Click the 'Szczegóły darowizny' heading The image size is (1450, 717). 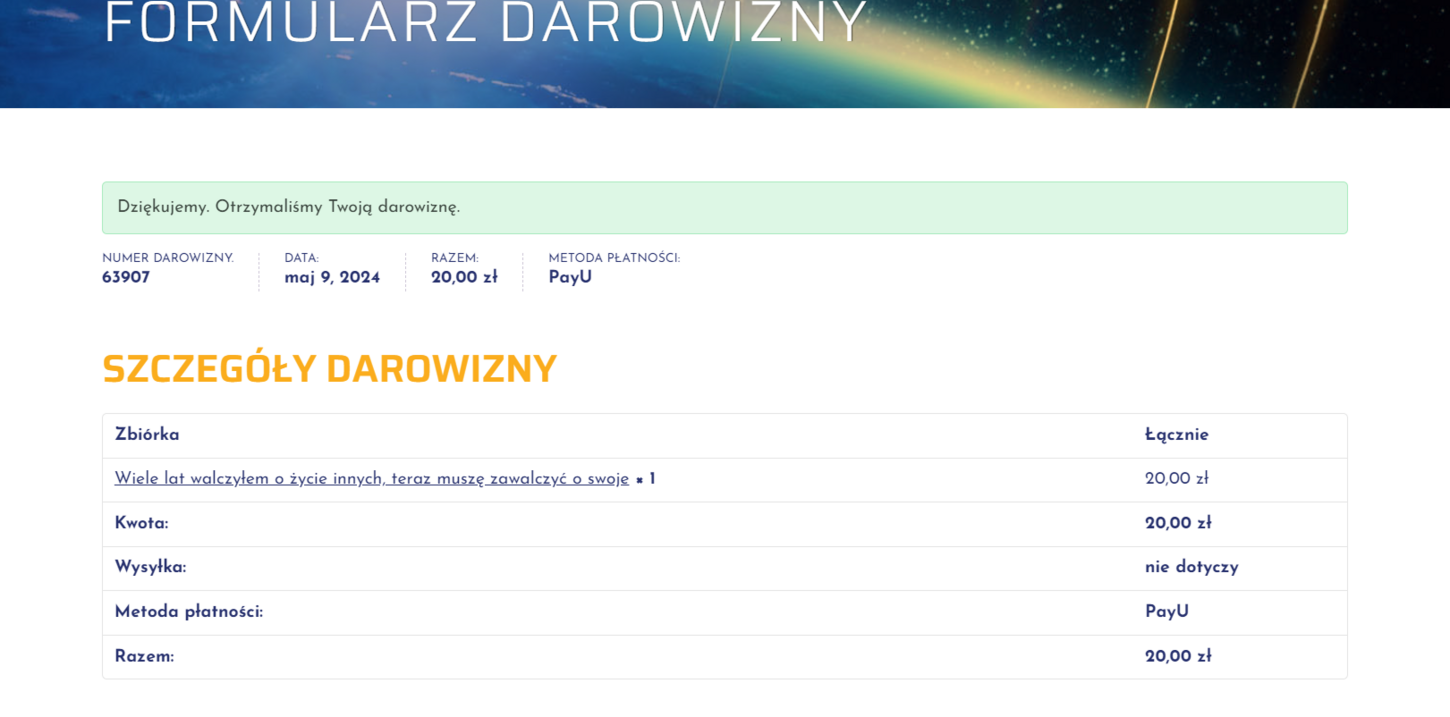pos(329,368)
